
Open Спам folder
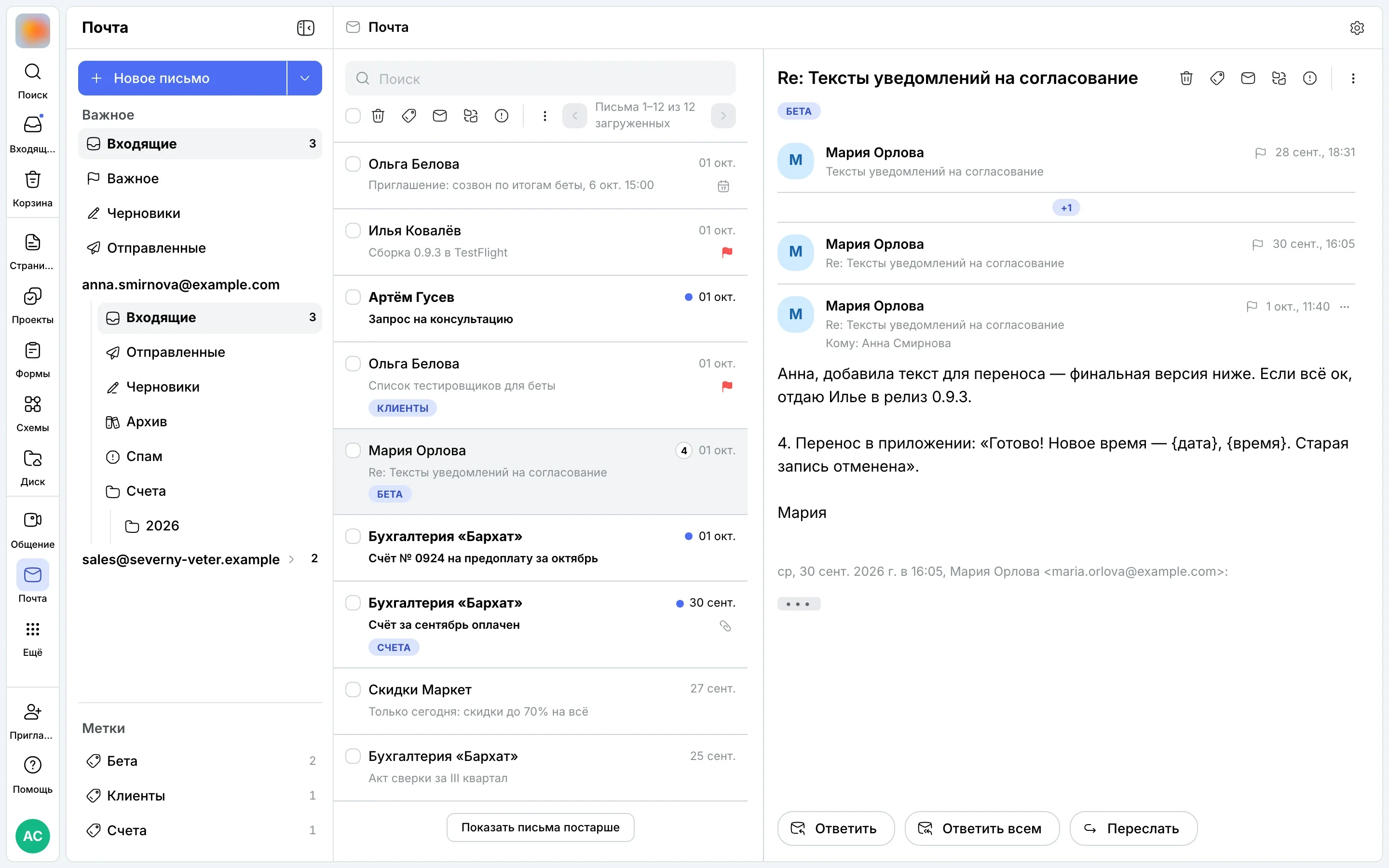point(209,456)
